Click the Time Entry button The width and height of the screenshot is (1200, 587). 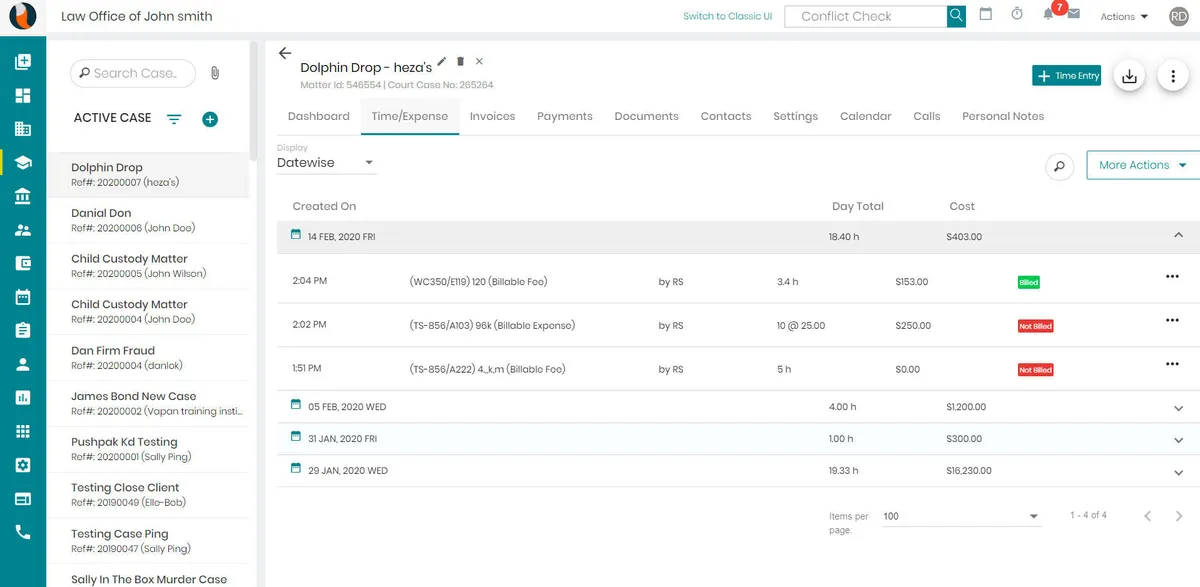coord(1066,76)
